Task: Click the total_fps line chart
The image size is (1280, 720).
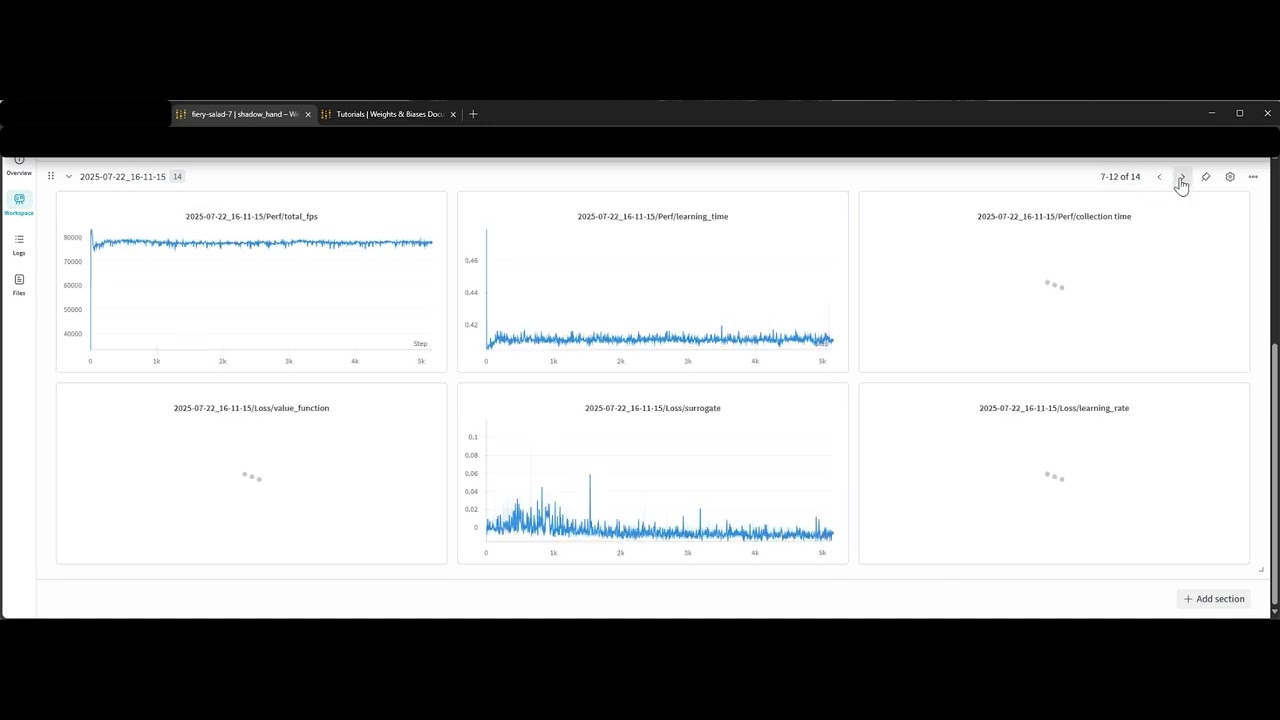Action: [260, 290]
